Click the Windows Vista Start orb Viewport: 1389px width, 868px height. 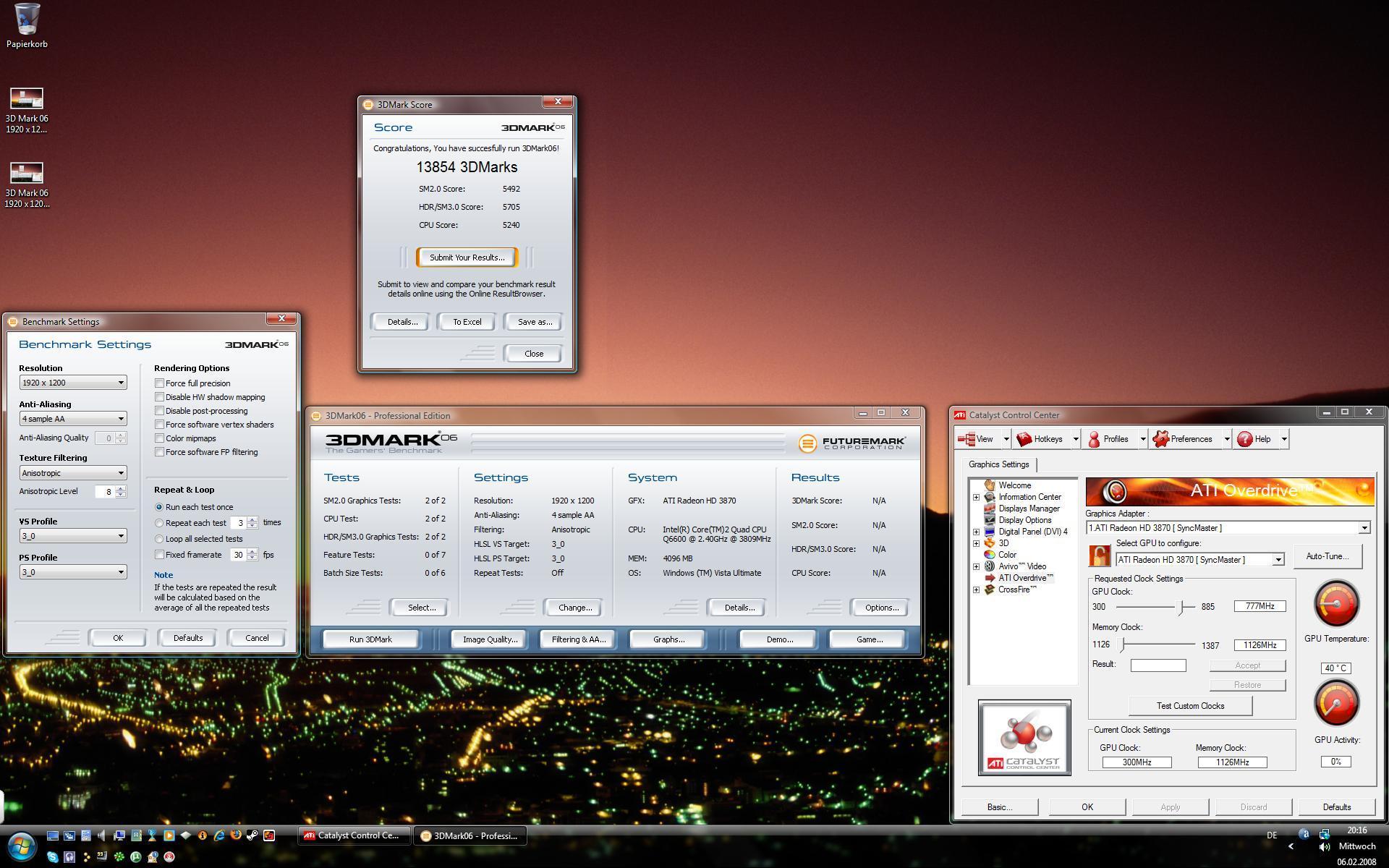coord(22,846)
